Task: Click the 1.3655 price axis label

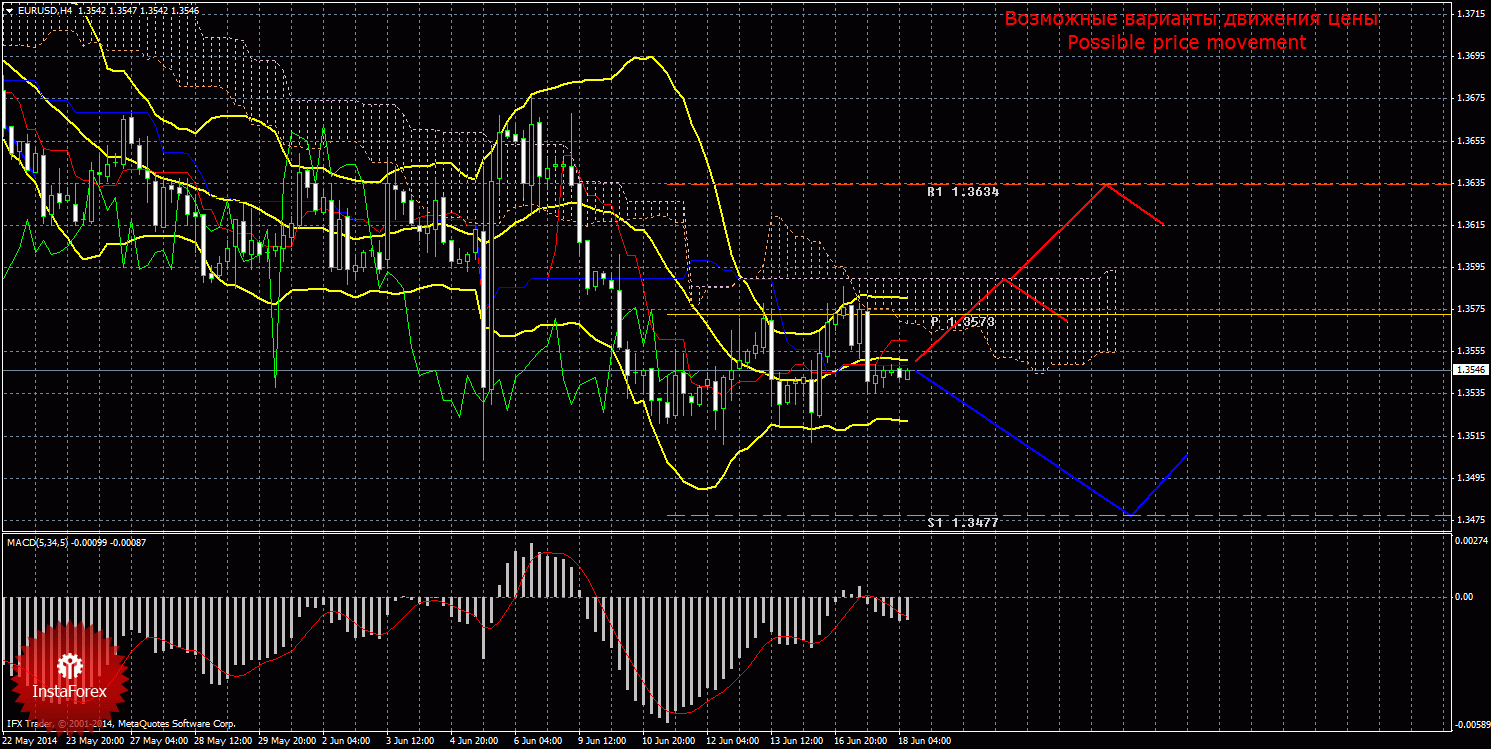Action: click(x=1469, y=141)
